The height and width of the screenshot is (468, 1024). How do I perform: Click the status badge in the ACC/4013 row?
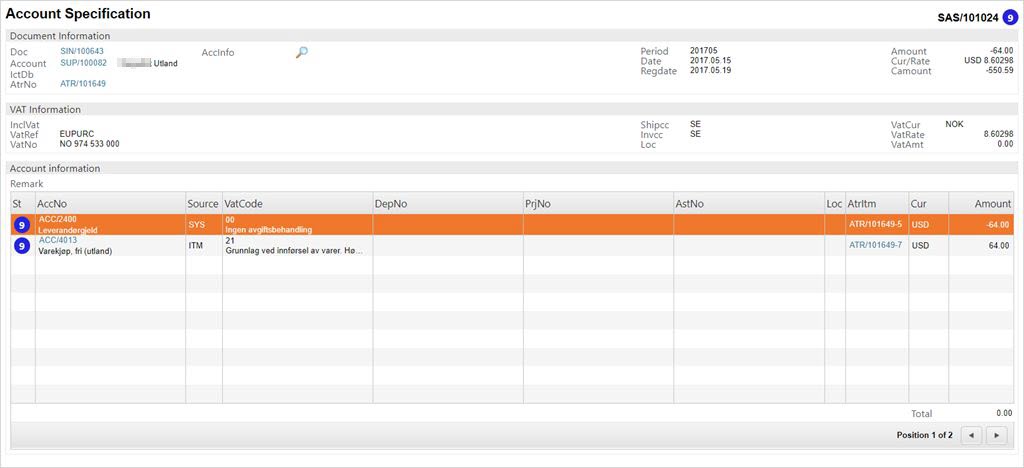[x=22, y=246]
